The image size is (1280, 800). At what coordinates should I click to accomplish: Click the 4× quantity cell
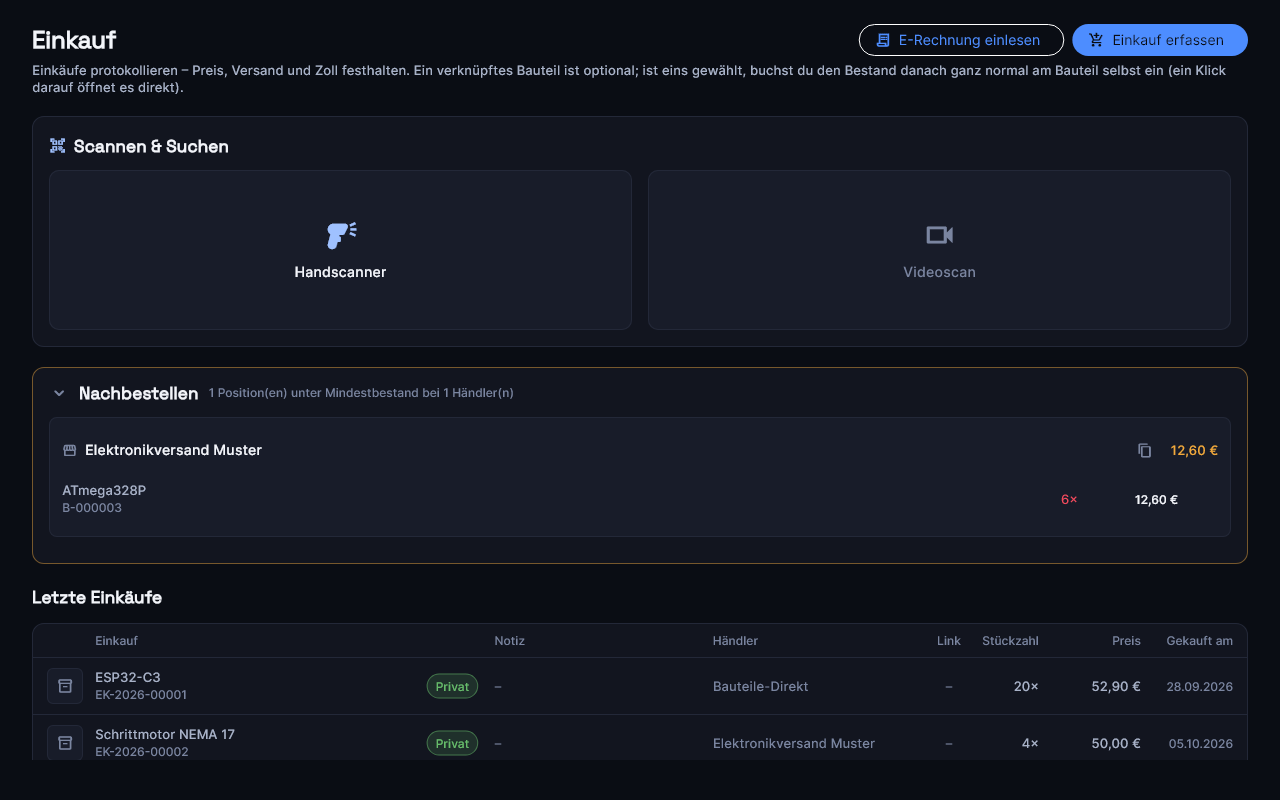tap(1030, 743)
